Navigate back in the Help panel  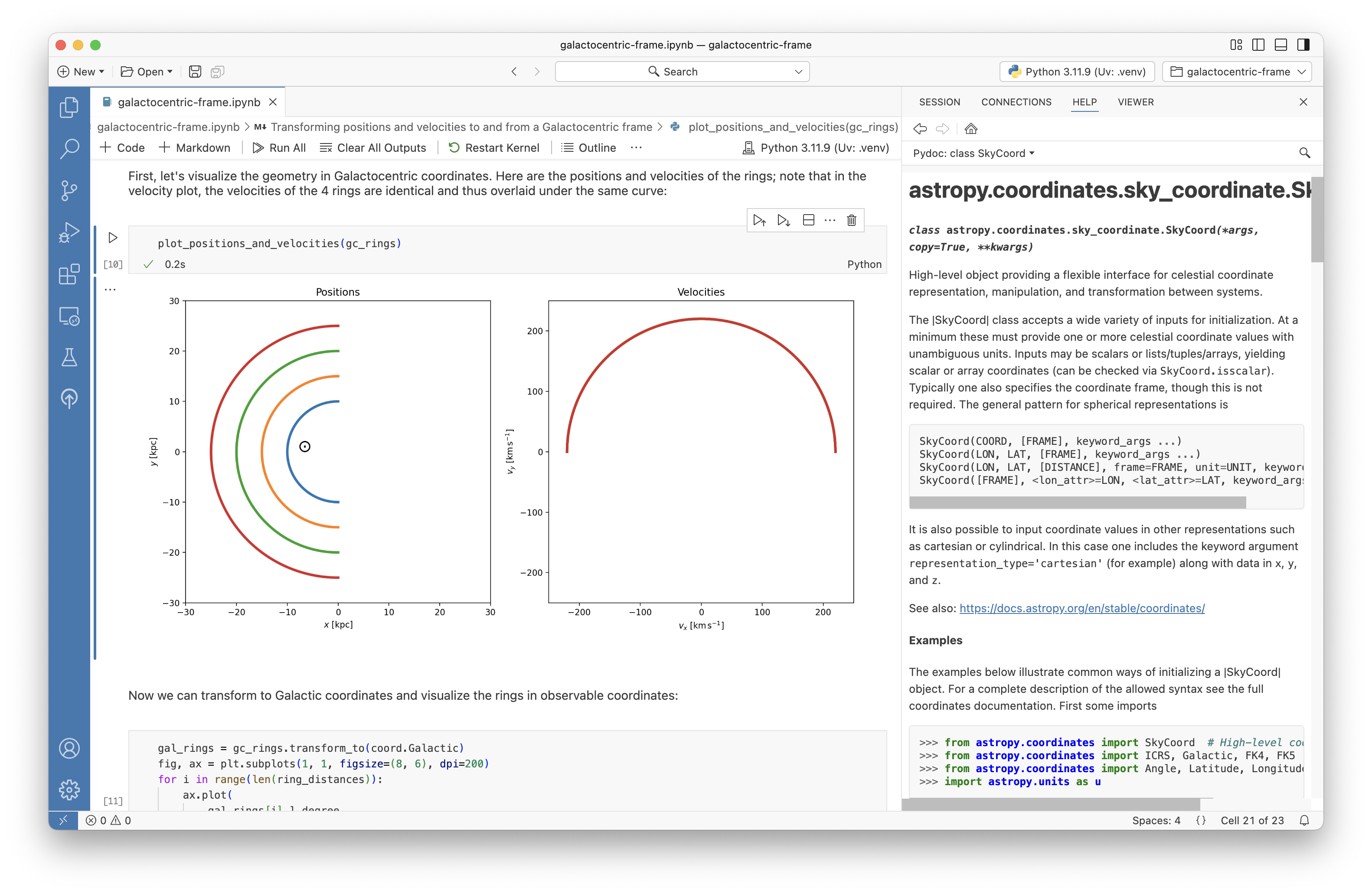(x=920, y=128)
